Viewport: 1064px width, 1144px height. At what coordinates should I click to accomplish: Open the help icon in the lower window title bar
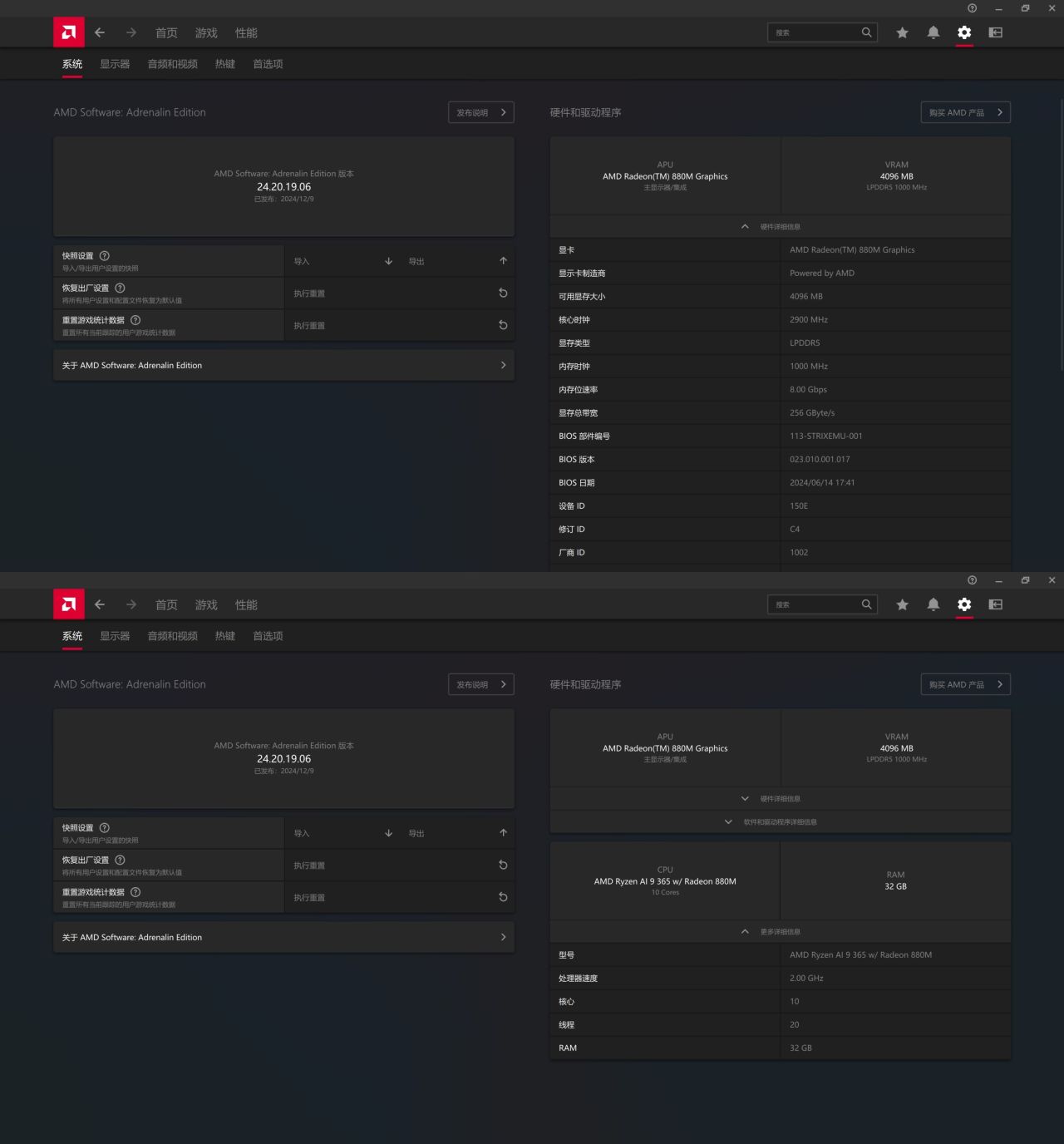(973, 580)
